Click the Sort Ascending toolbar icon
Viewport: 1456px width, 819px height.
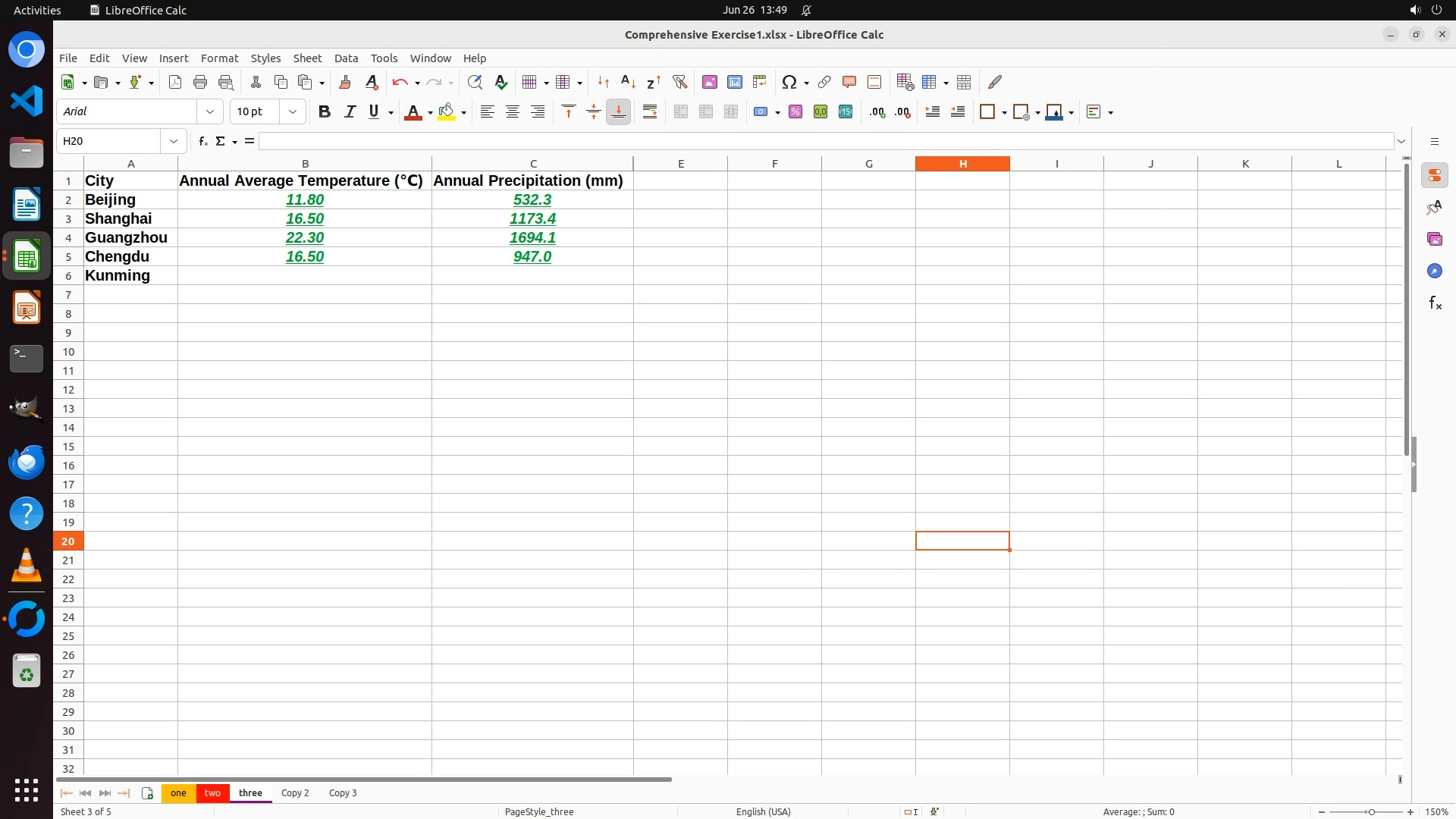(x=628, y=82)
